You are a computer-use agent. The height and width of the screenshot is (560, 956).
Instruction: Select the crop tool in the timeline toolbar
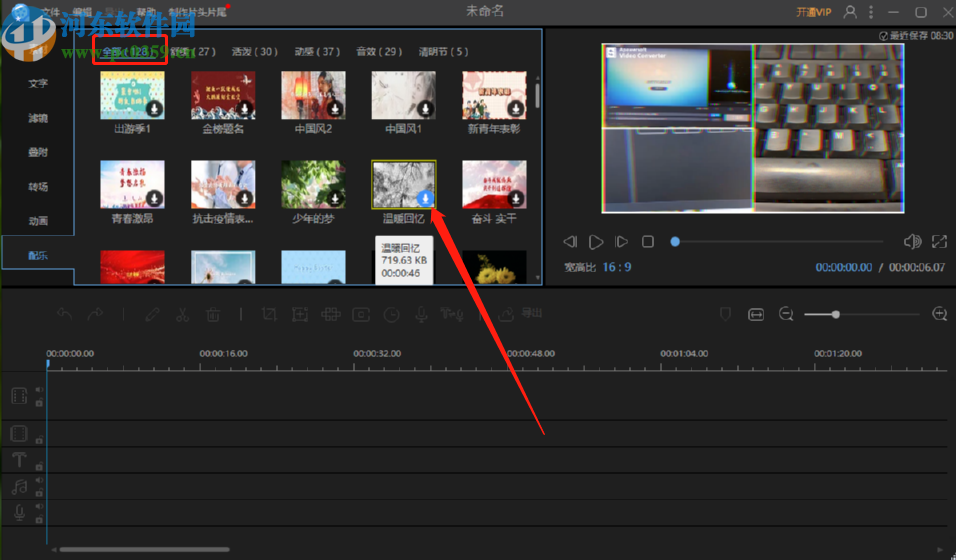coord(269,314)
